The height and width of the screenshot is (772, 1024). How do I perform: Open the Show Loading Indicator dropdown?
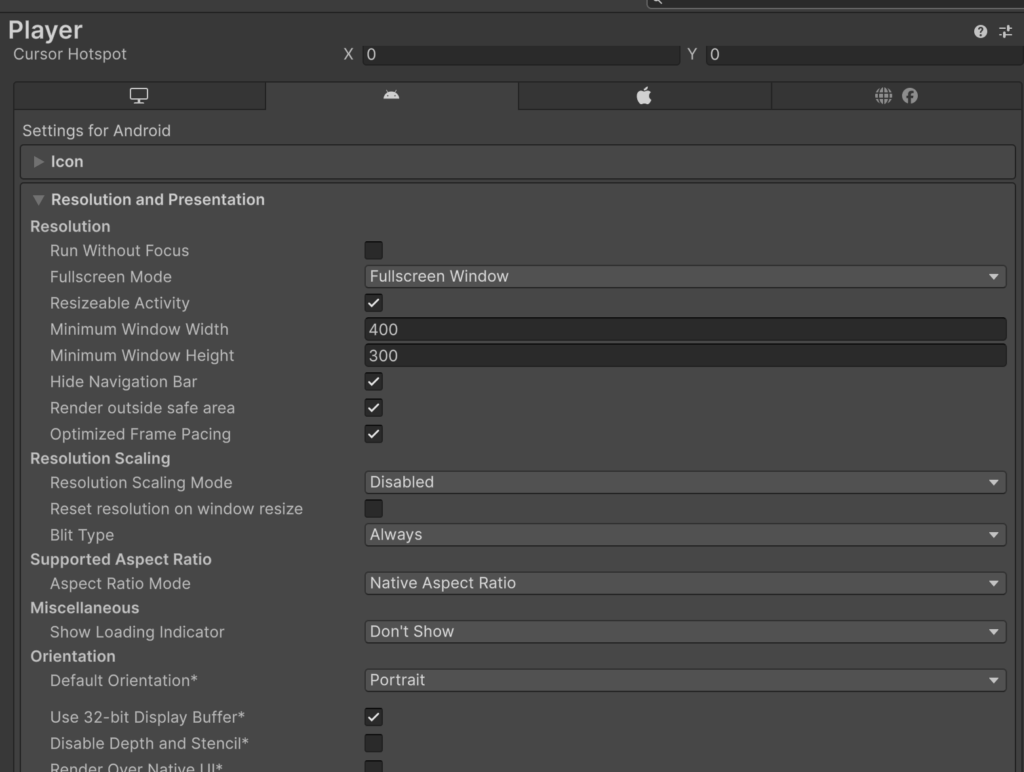coord(685,632)
